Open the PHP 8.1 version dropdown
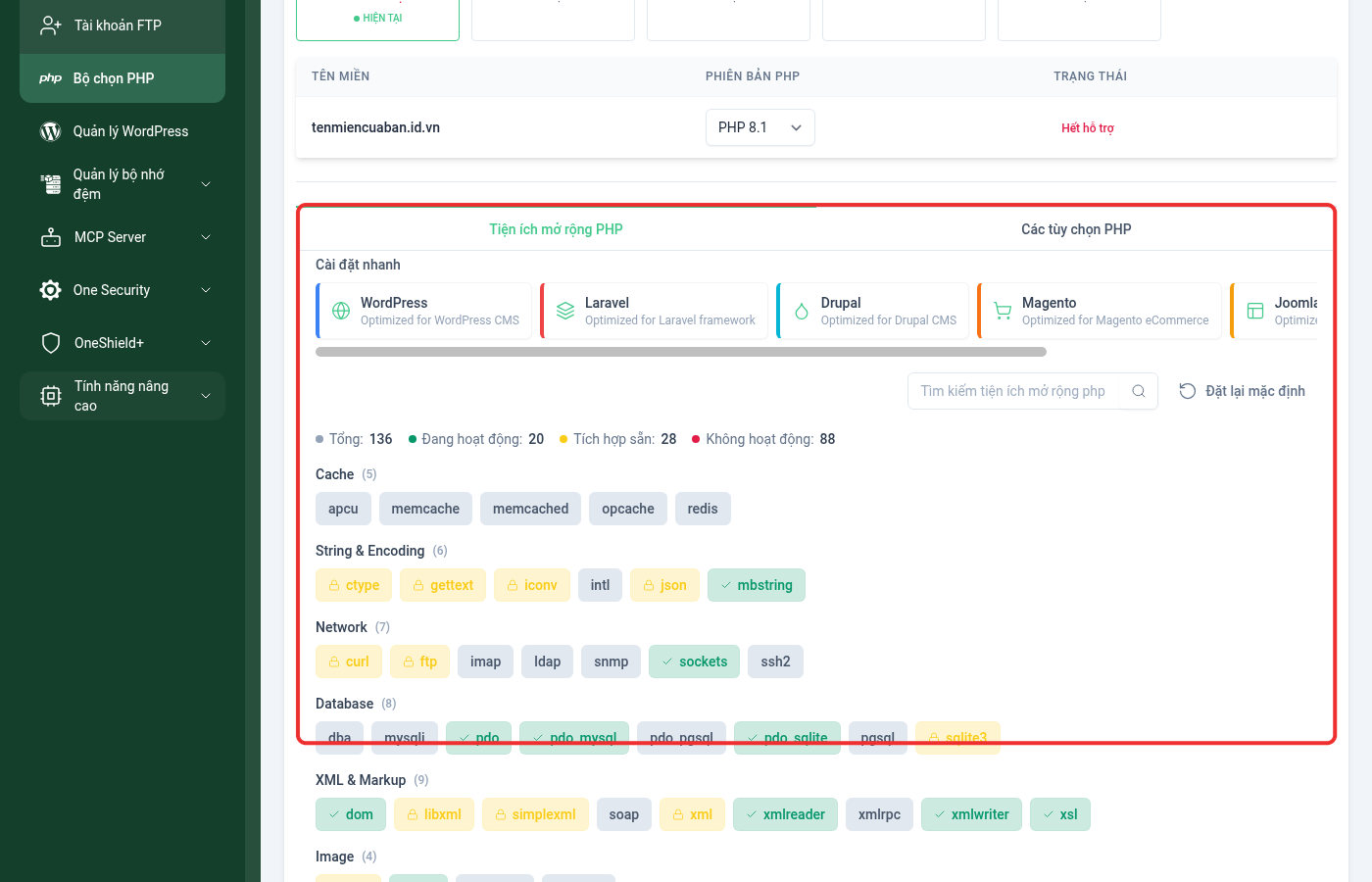This screenshot has height=882, width=1372. [x=760, y=127]
